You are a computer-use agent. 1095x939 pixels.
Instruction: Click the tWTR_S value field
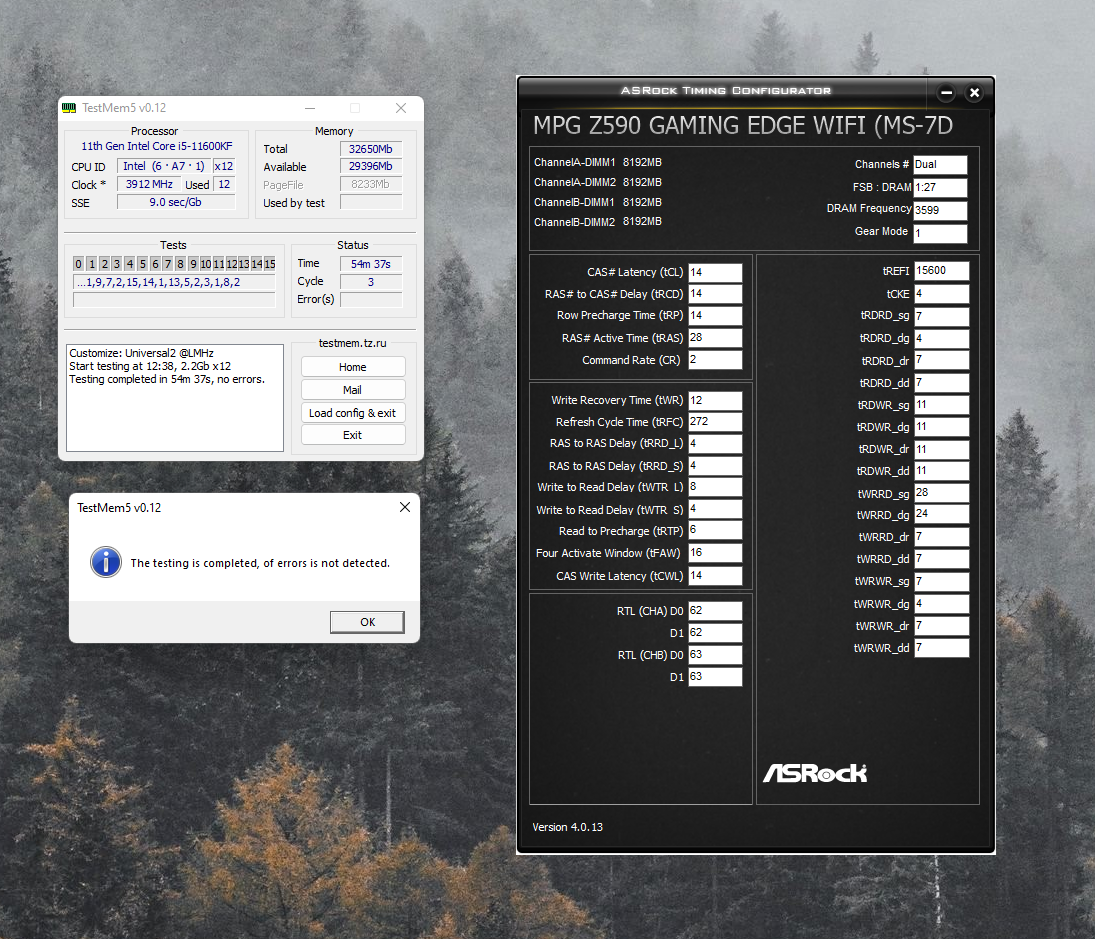tap(715, 510)
